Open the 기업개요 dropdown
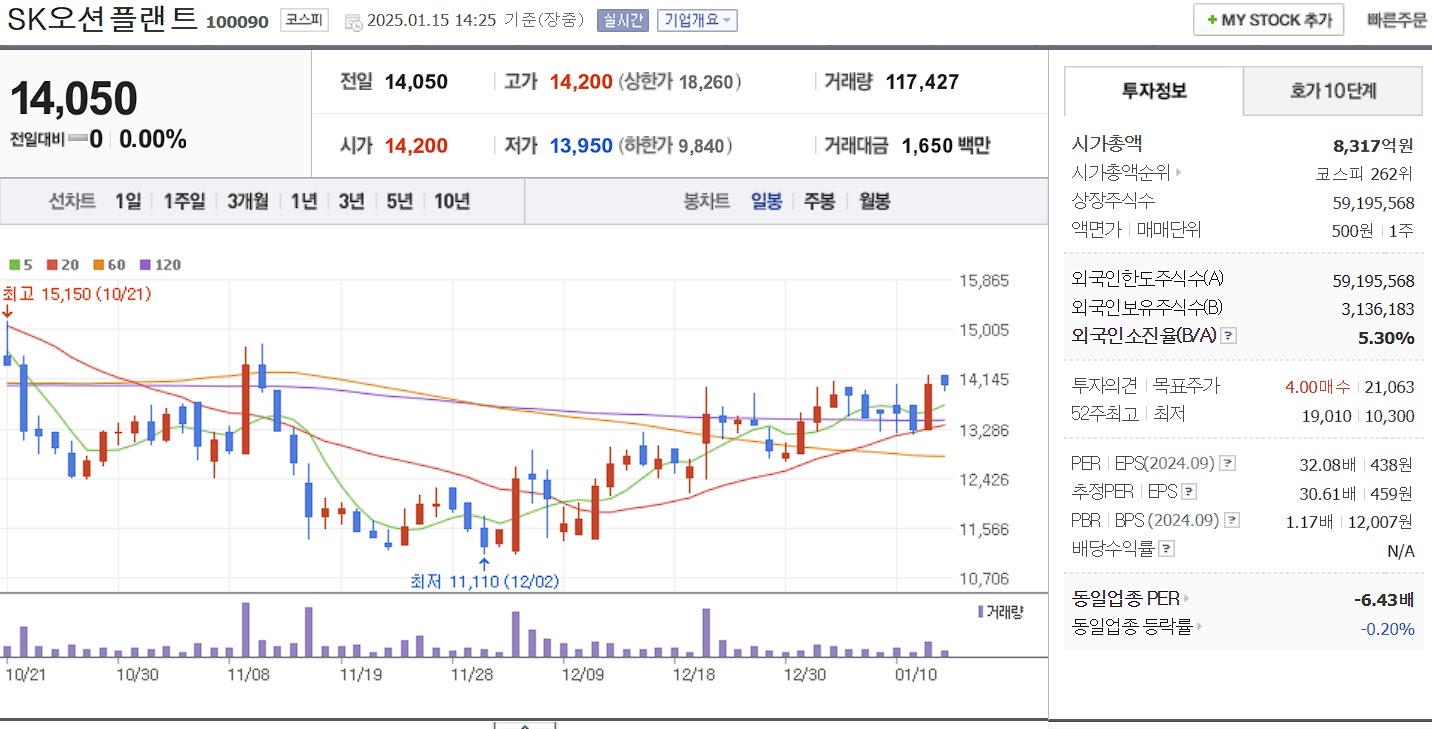Screen dimensions: 1432x729 pos(697,20)
